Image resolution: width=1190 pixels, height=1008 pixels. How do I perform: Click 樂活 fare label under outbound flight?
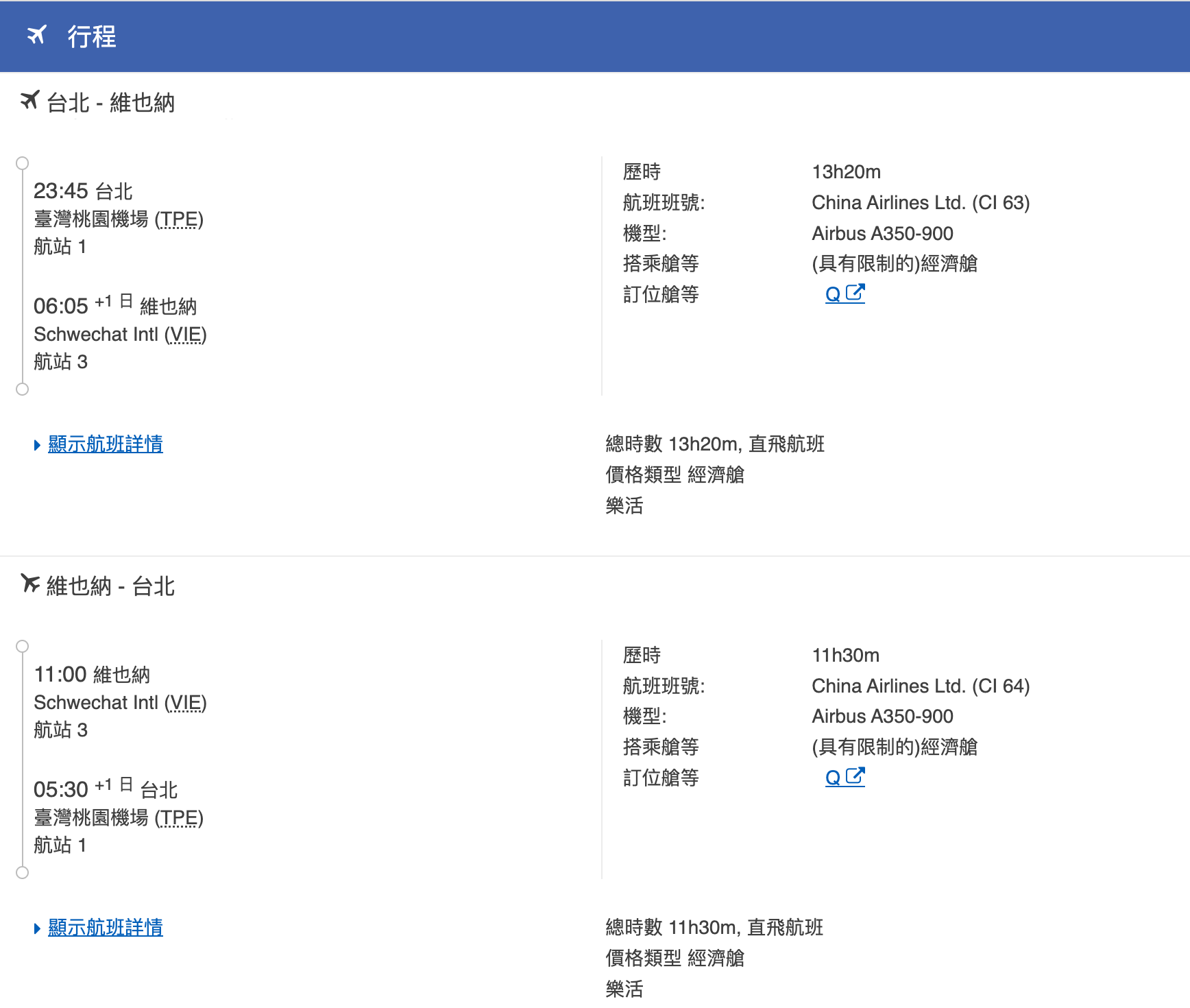[624, 506]
